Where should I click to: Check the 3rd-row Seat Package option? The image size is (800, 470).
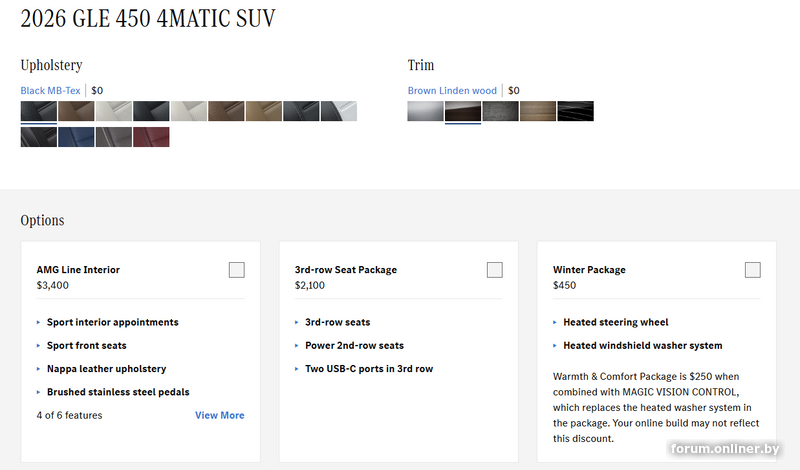click(494, 270)
